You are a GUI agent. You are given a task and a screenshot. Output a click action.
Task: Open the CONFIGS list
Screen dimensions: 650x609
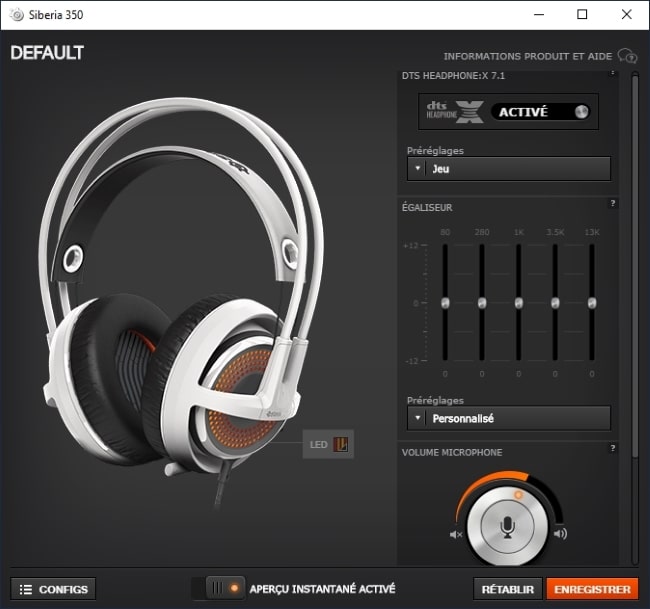(53, 589)
